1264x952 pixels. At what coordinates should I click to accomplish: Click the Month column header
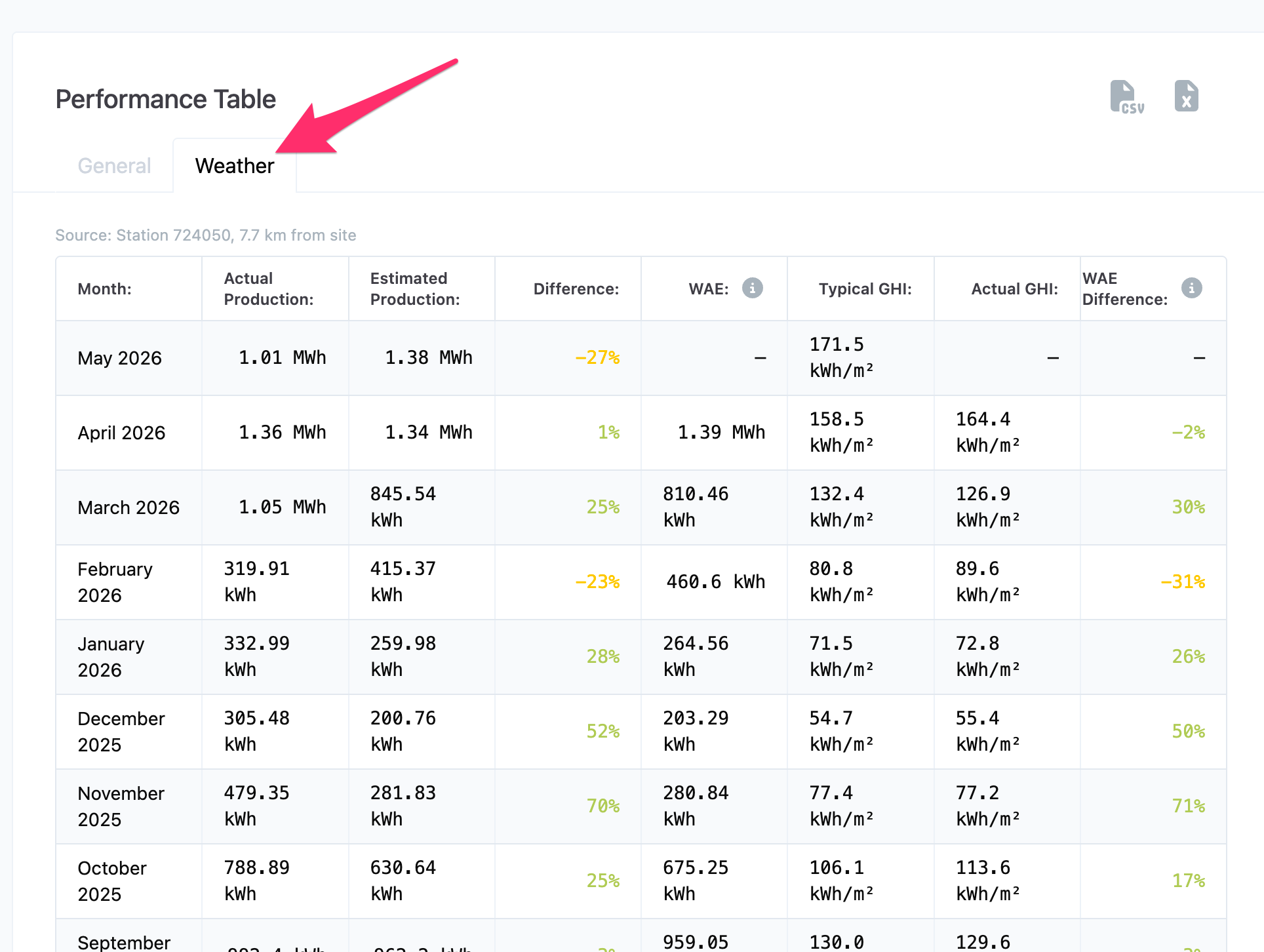tap(104, 289)
